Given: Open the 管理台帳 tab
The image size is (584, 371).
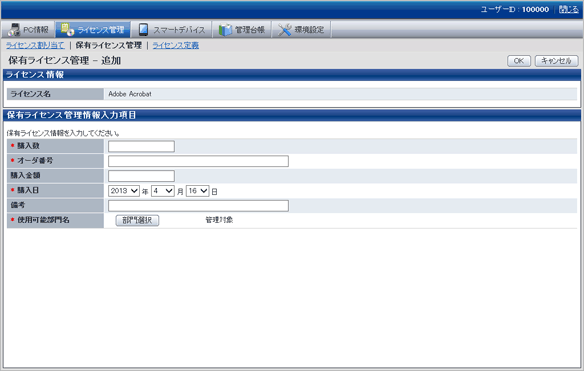Looking at the screenshot, I should tap(242, 29).
